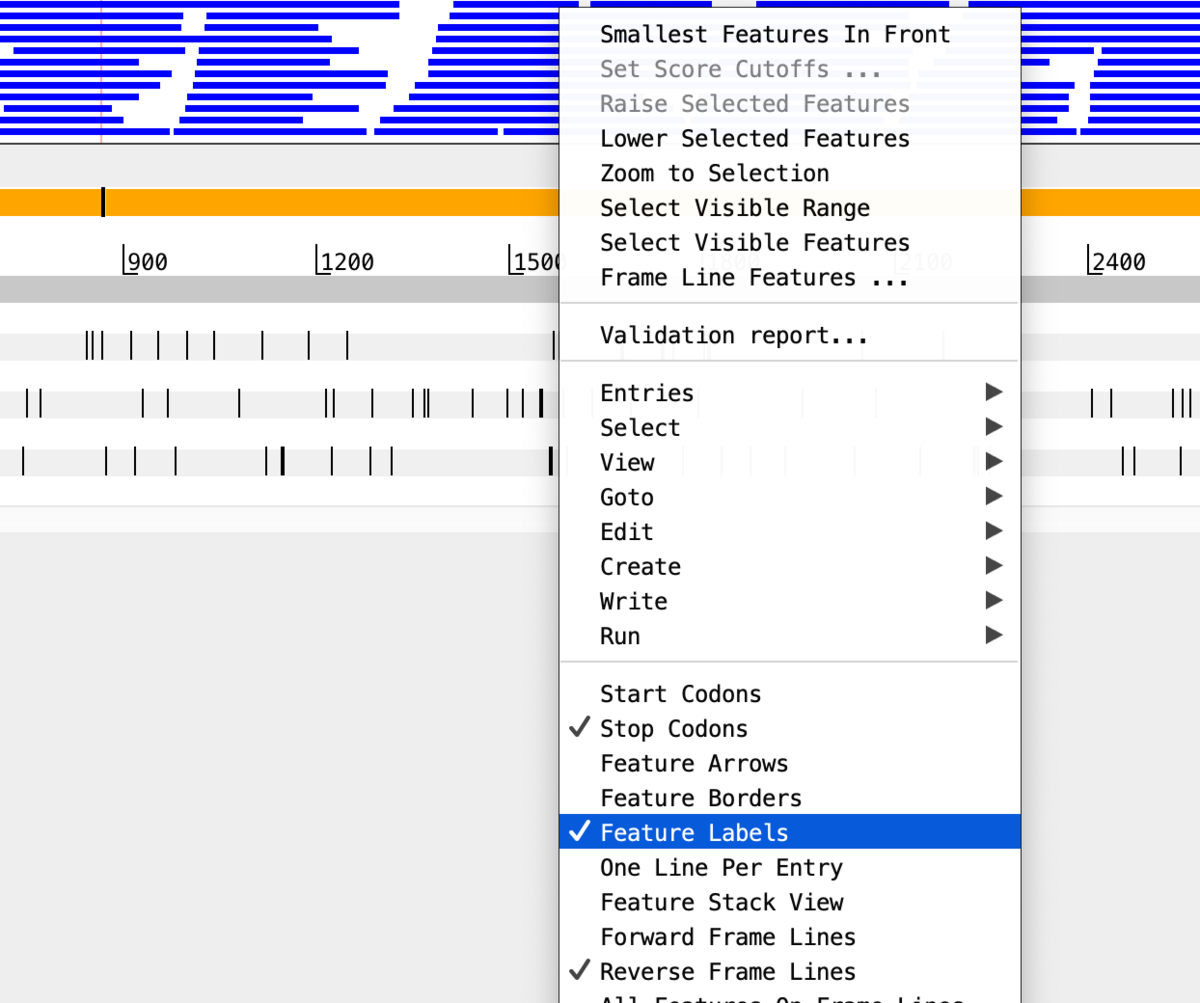
Task: Choose Select Visible Features
Action: tap(790, 243)
